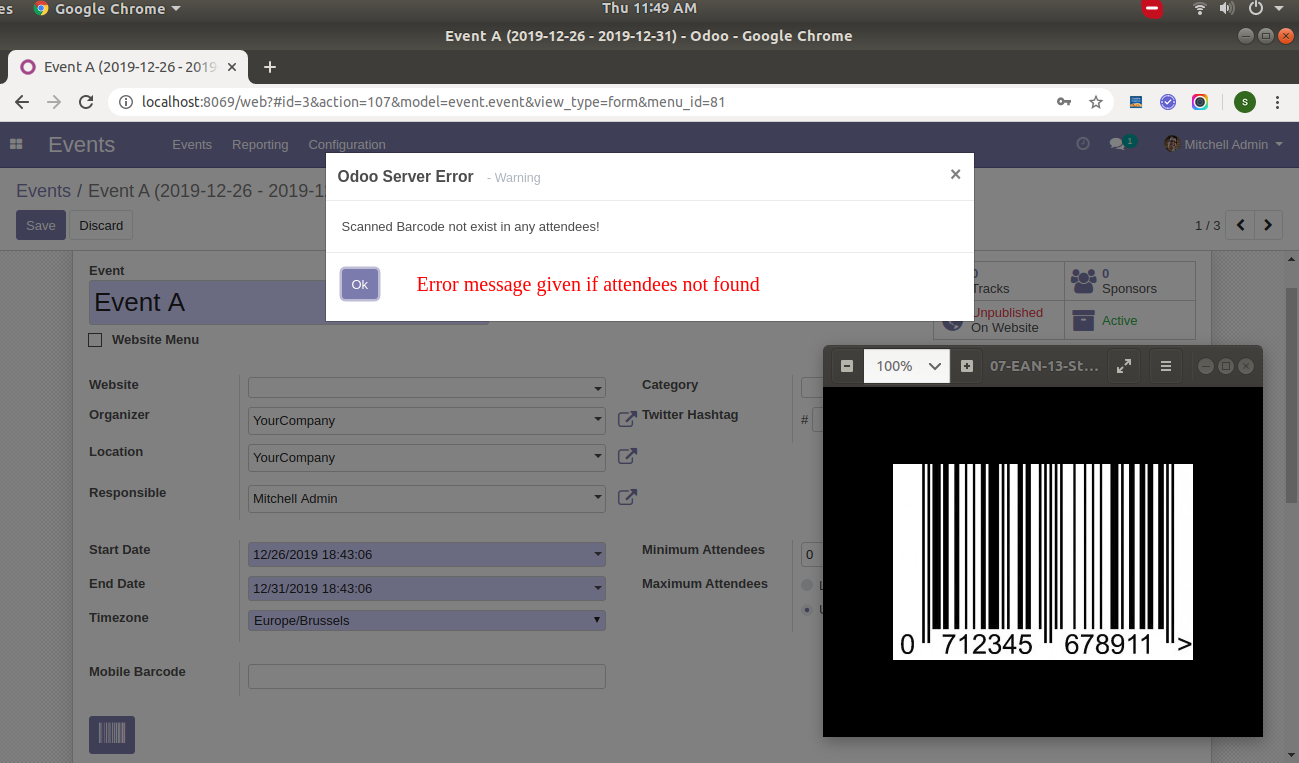
Task: Click the Minimum Attendees field
Action: pyautogui.click(x=811, y=554)
